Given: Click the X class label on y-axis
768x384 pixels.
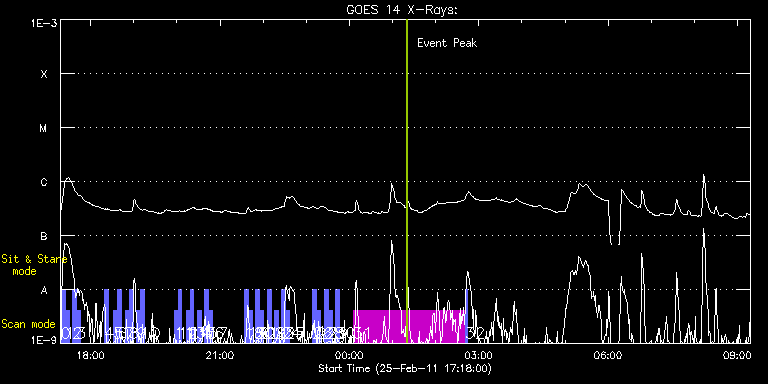Looking at the screenshot, I should tap(44, 74).
